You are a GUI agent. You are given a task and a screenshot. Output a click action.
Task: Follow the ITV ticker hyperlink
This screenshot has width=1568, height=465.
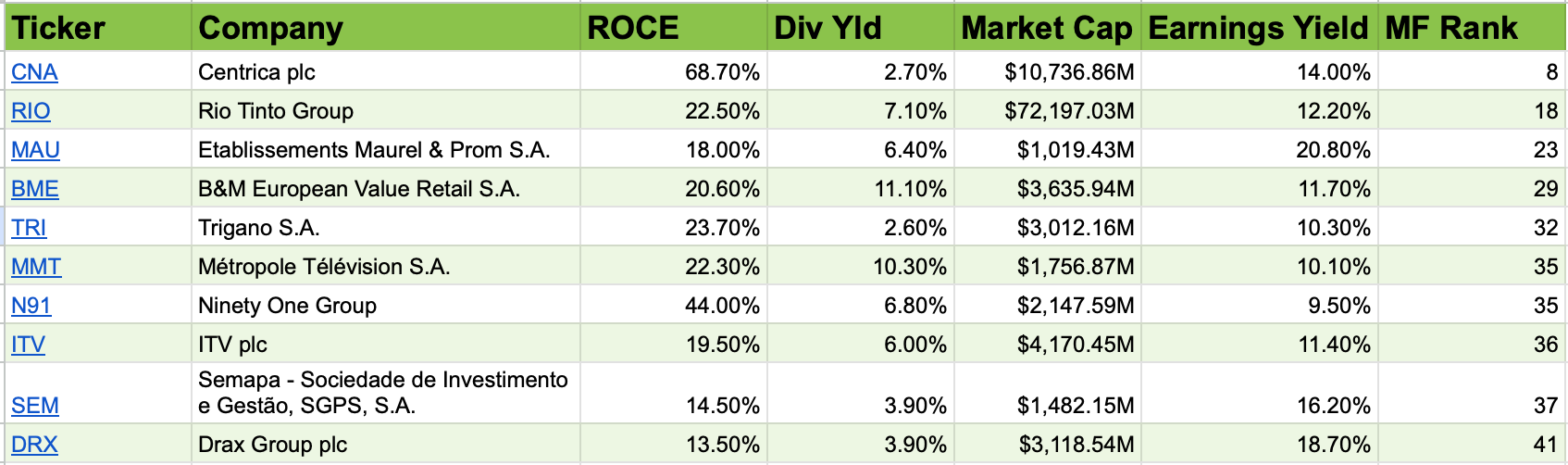point(28,345)
